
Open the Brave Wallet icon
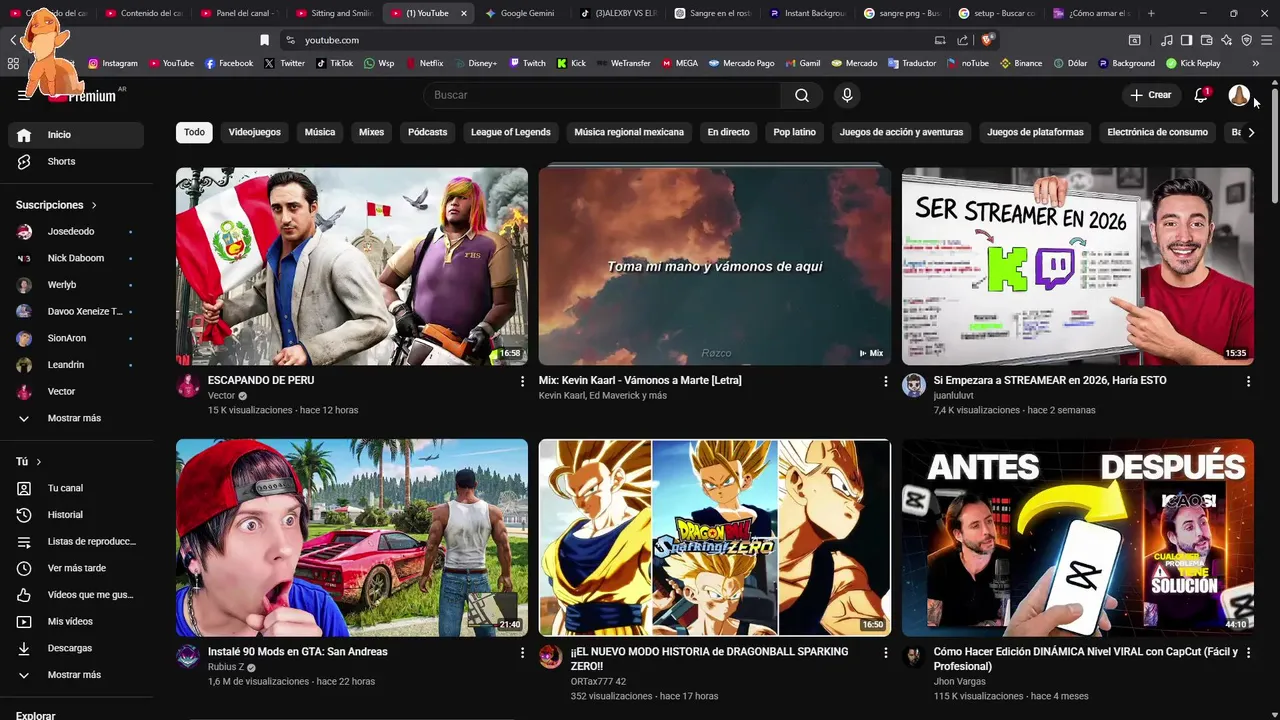pyautogui.click(x=1206, y=40)
